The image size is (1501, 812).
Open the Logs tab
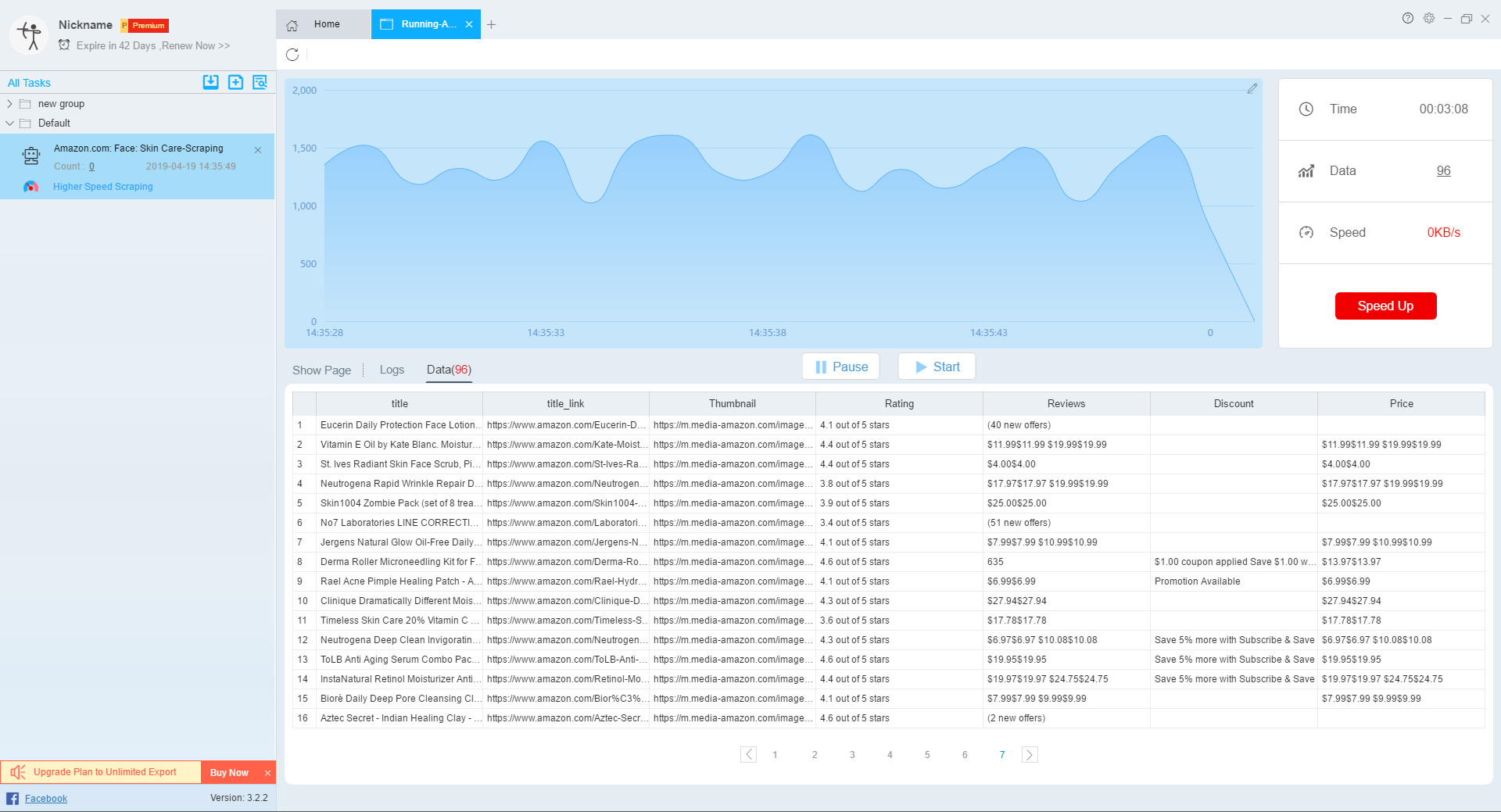coord(392,370)
